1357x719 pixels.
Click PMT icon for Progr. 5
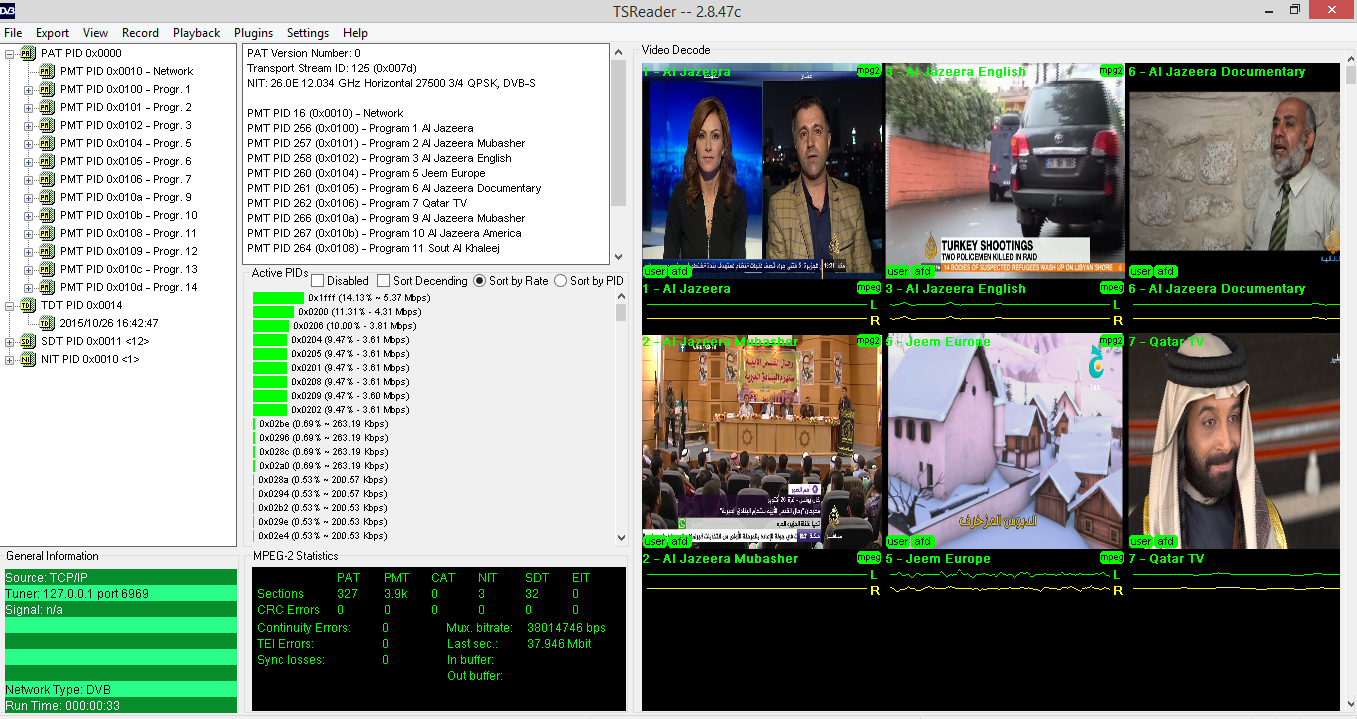(46, 143)
